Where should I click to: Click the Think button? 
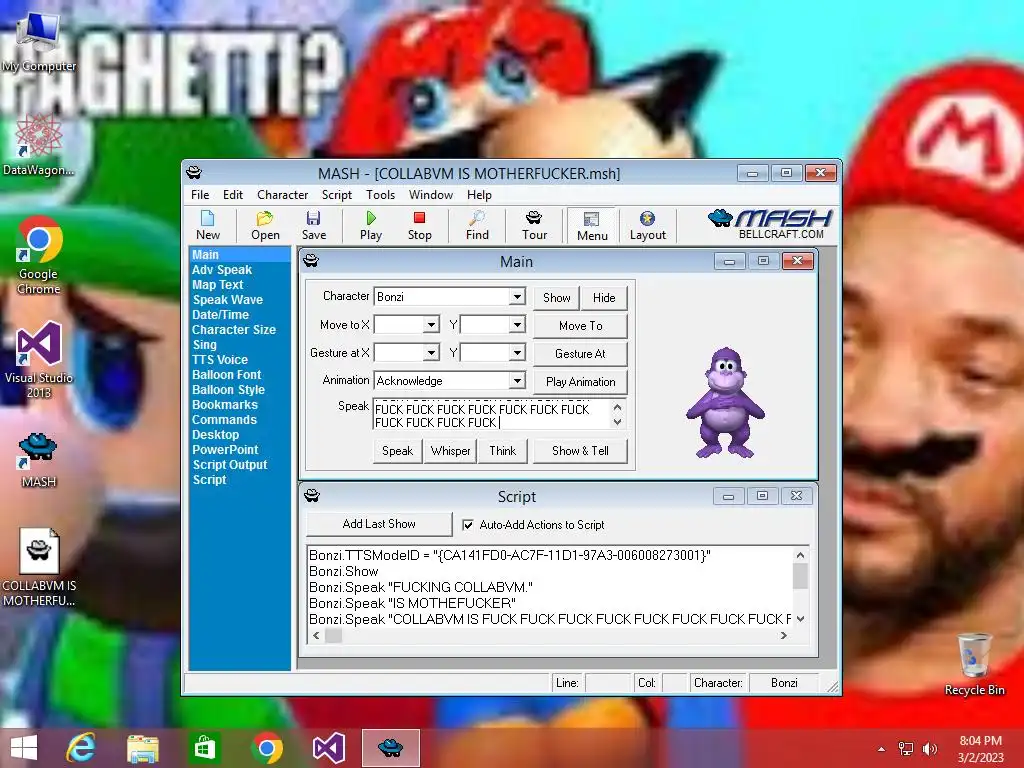click(x=502, y=451)
